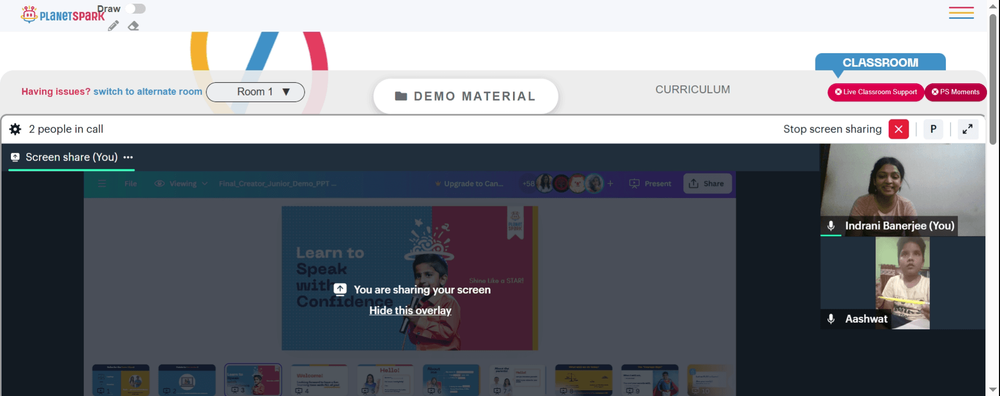Screen dimensions: 1000x396
Task: Open the Room 1 dropdown
Action: click(x=255, y=92)
